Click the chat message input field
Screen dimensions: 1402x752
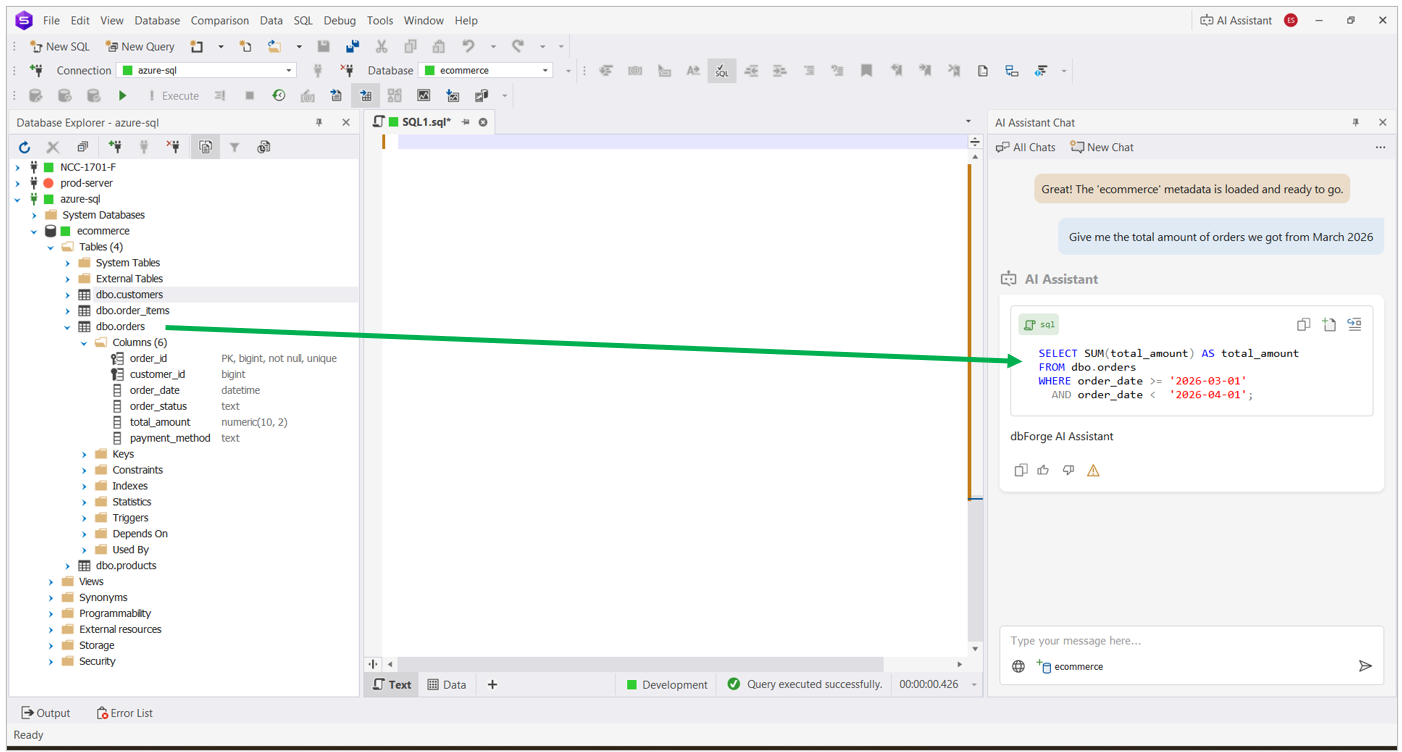point(1190,641)
